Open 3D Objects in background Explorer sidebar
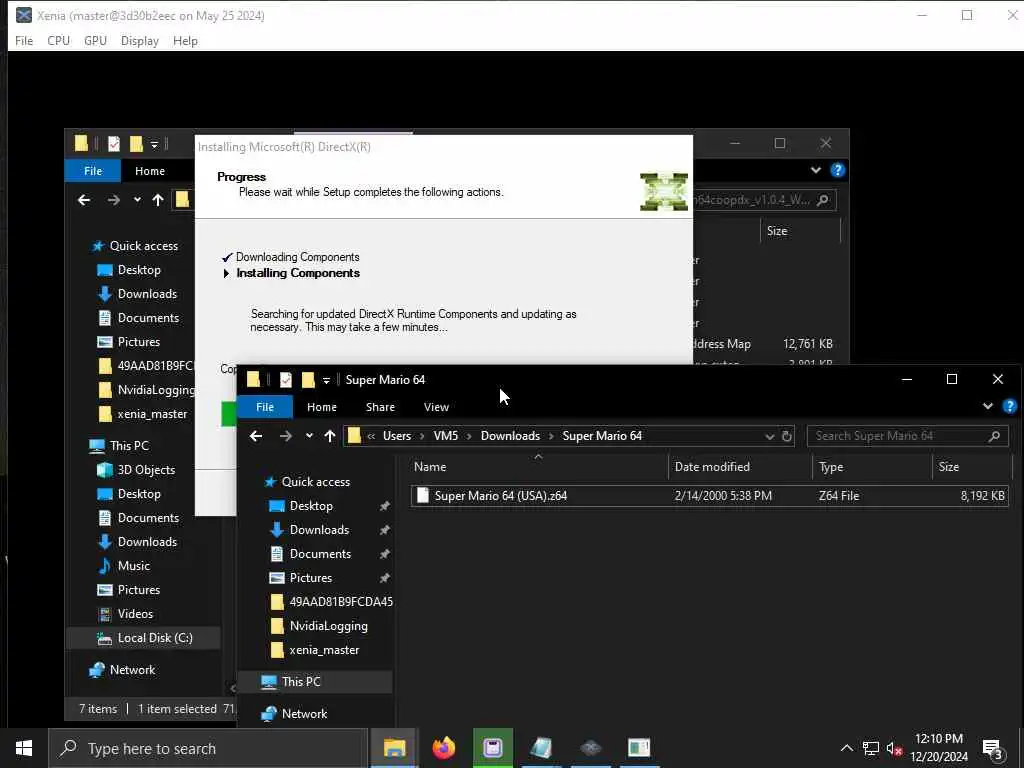1024x768 pixels. pos(146,470)
